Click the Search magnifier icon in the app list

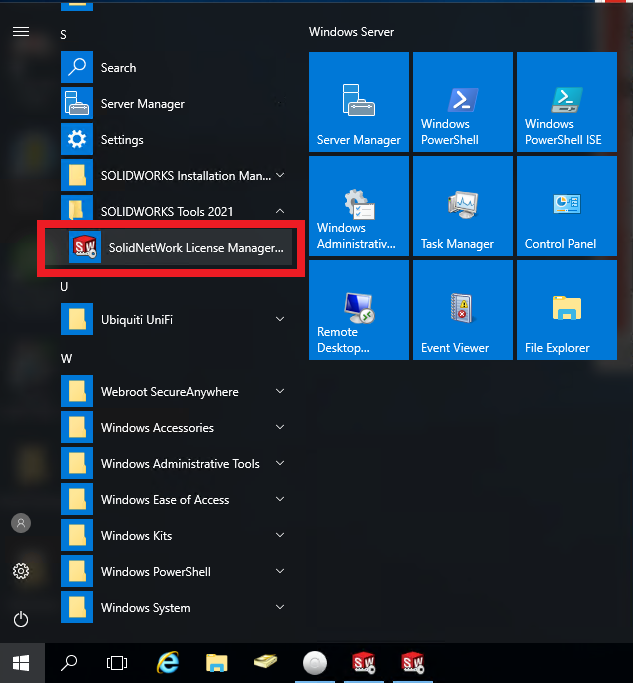77,67
